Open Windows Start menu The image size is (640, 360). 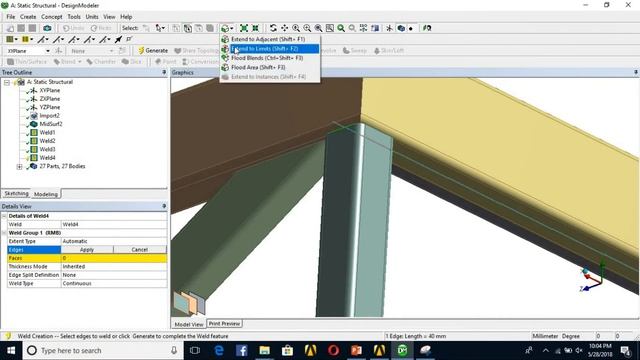11,351
